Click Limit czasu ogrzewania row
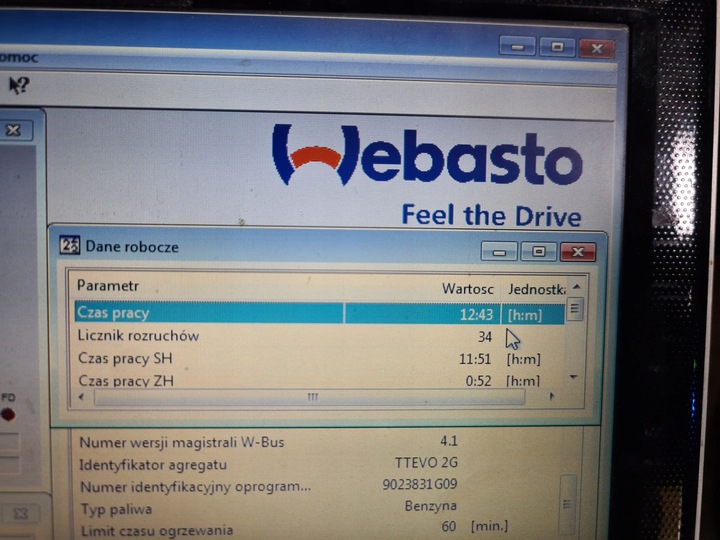Screen dimensions: 720x540 click(x=294, y=529)
